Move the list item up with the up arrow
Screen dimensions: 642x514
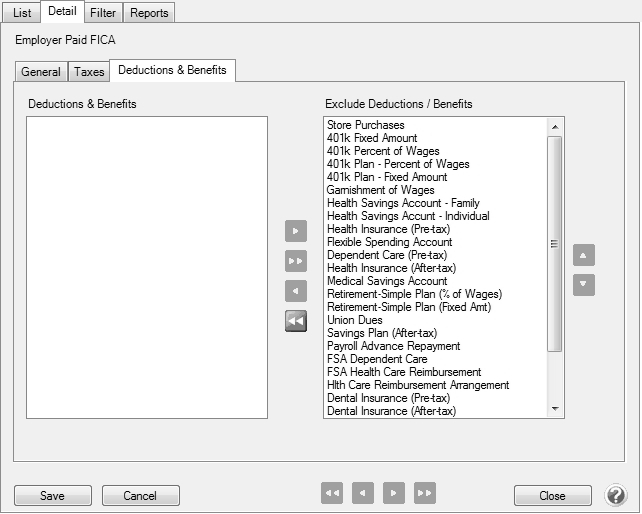click(584, 255)
